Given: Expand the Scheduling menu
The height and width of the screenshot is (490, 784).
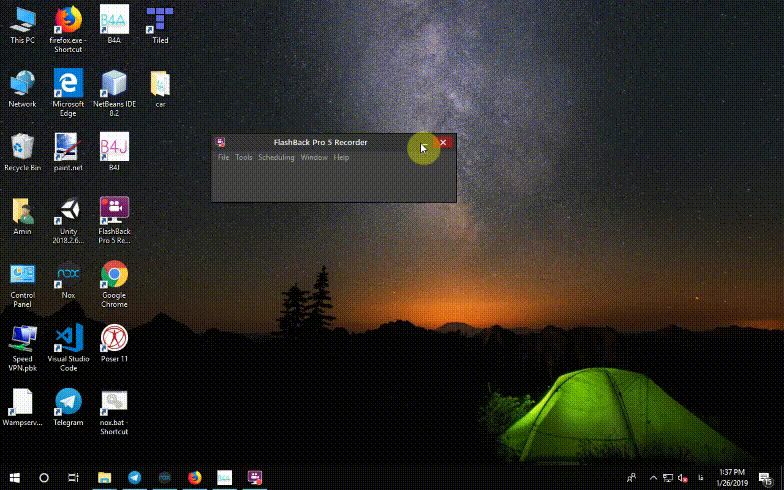Looking at the screenshot, I should coord(276,158).
